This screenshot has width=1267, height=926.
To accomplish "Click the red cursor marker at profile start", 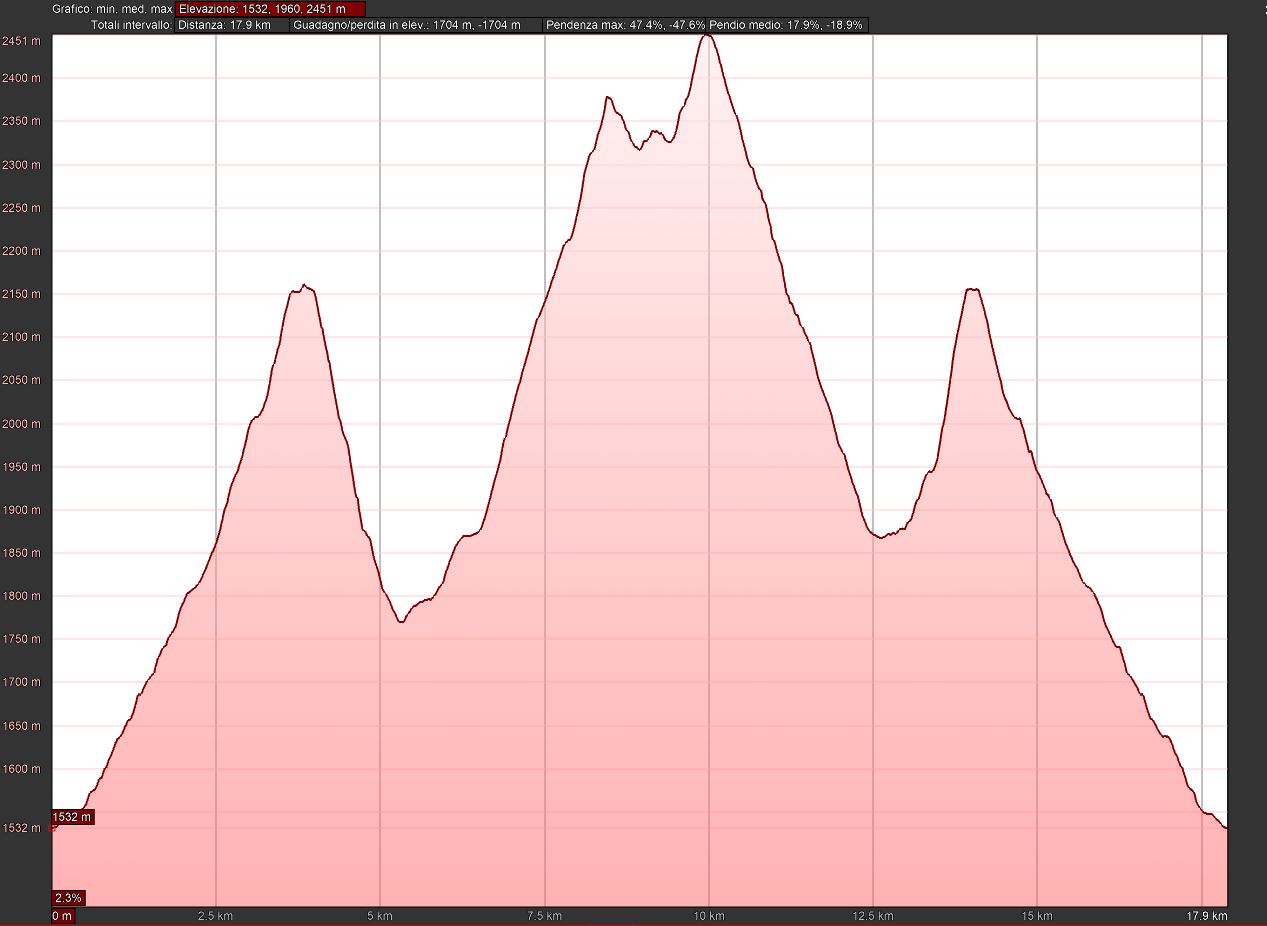I will click(53, 827).
